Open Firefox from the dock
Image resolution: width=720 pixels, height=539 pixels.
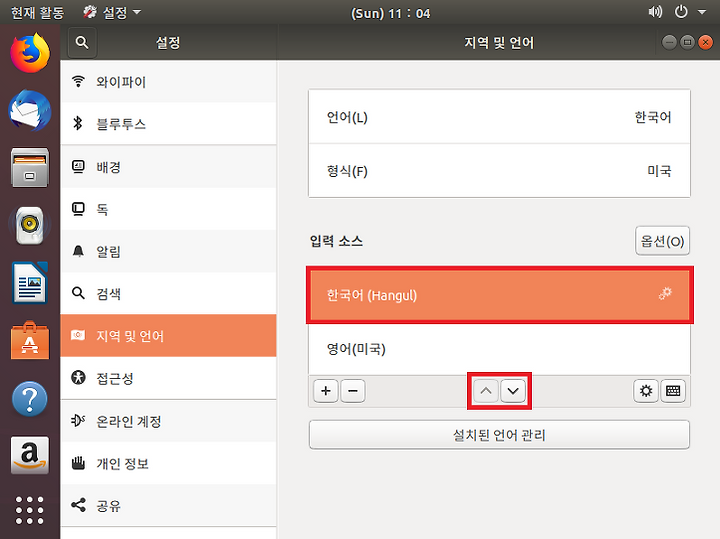click(x=30, y=52)
